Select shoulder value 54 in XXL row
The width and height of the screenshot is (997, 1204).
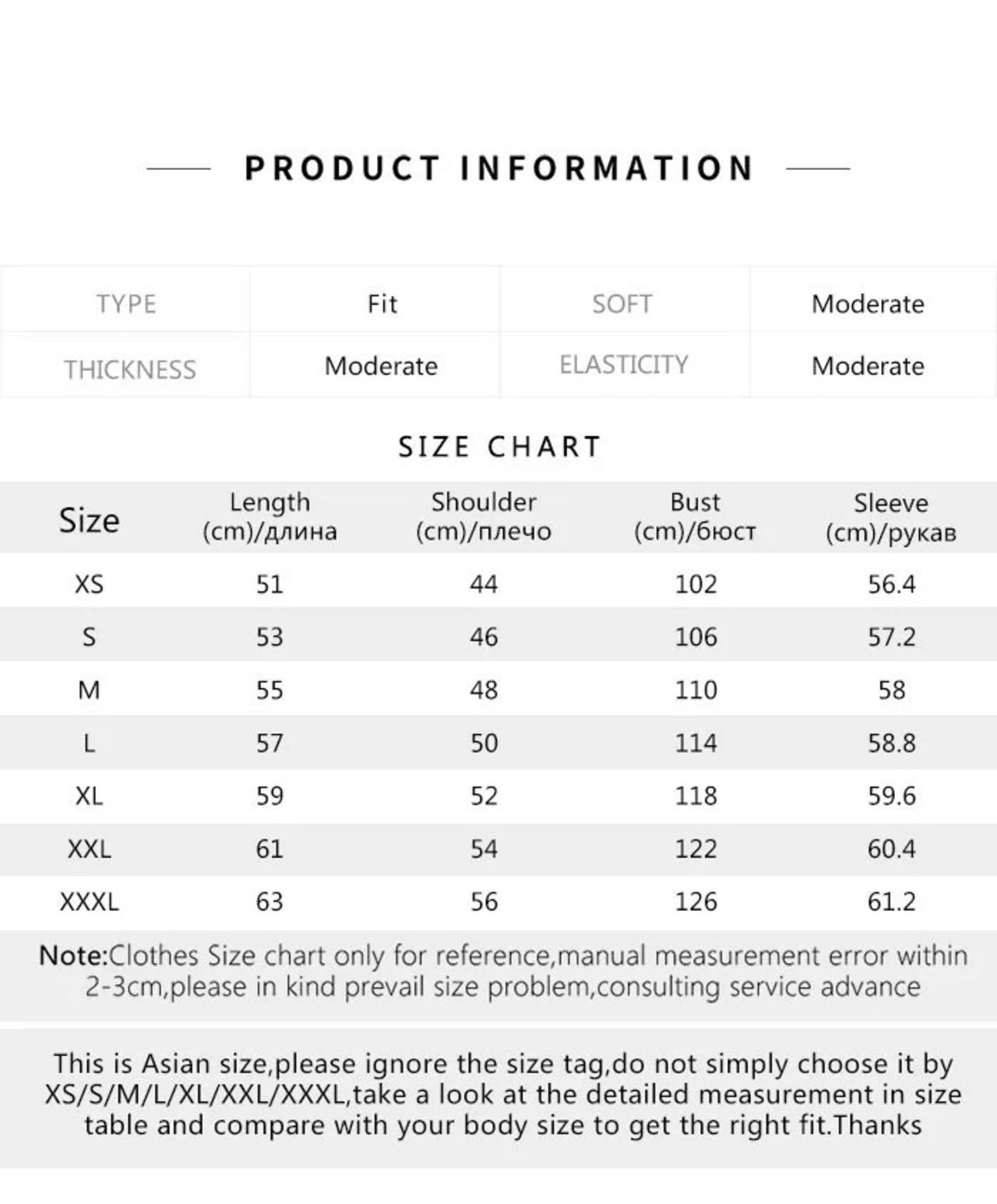[484, 849]
